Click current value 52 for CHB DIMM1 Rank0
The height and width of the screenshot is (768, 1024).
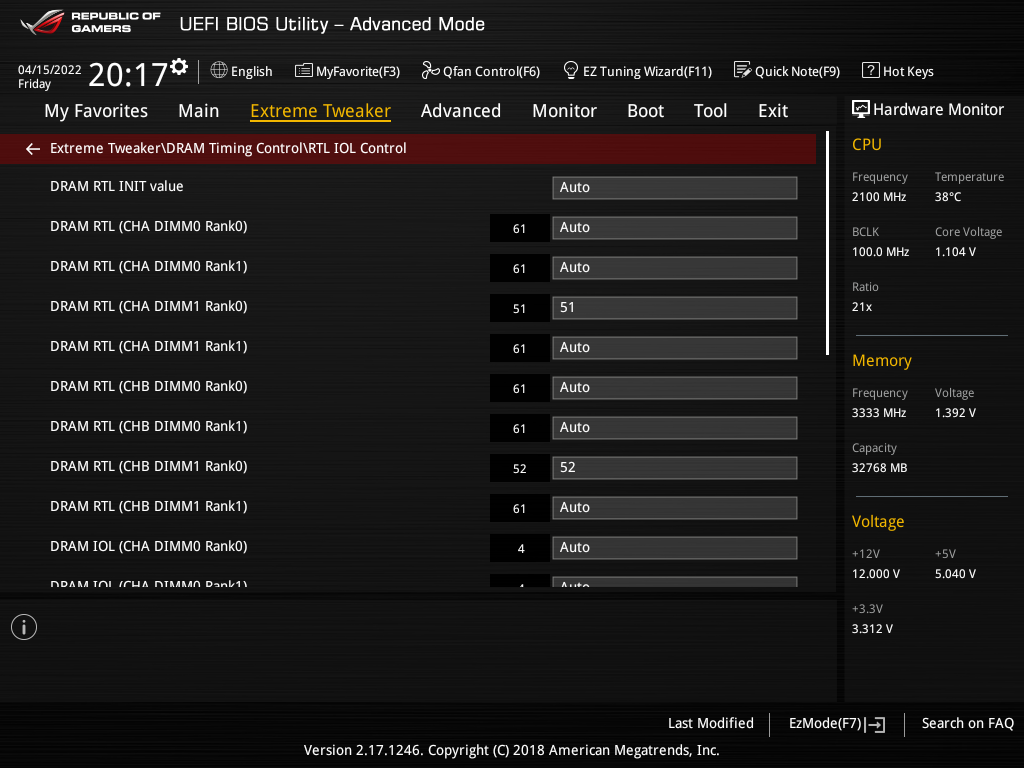click(x=519, y=468)
